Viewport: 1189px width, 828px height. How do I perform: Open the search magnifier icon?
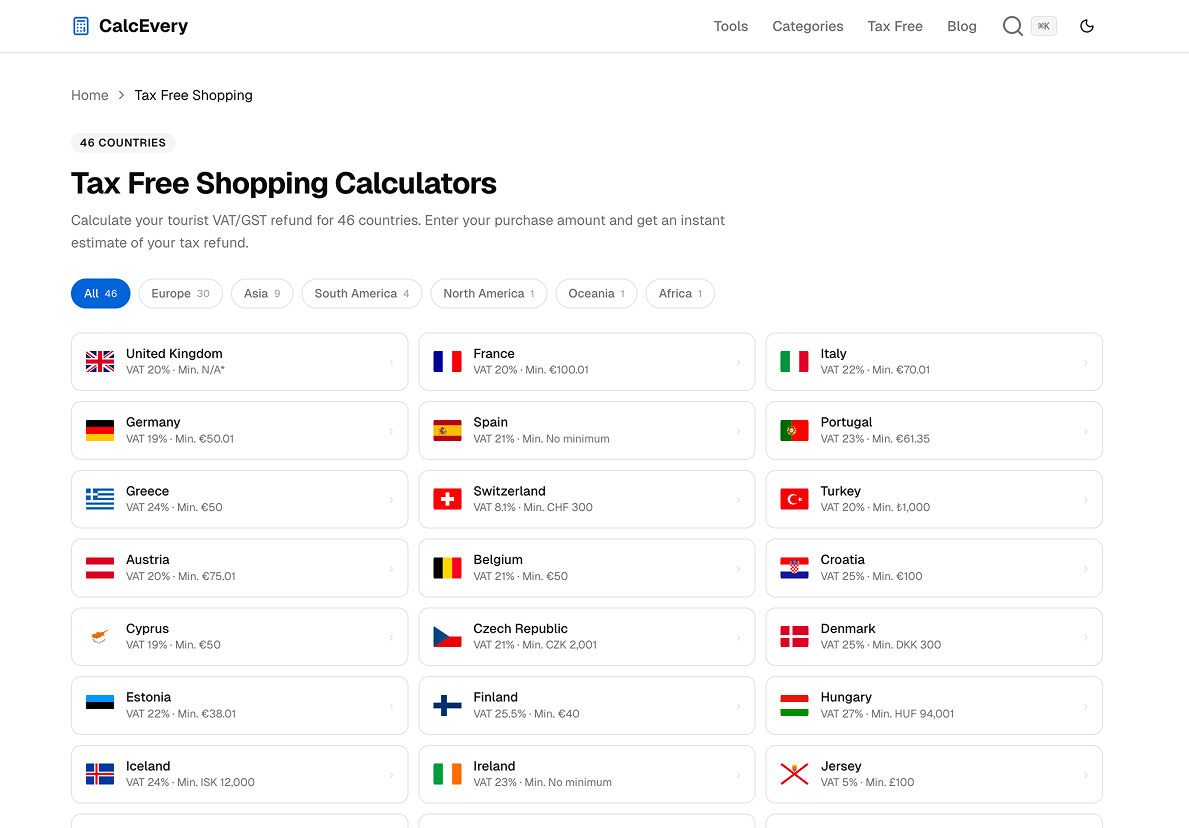pos(1013,26)
